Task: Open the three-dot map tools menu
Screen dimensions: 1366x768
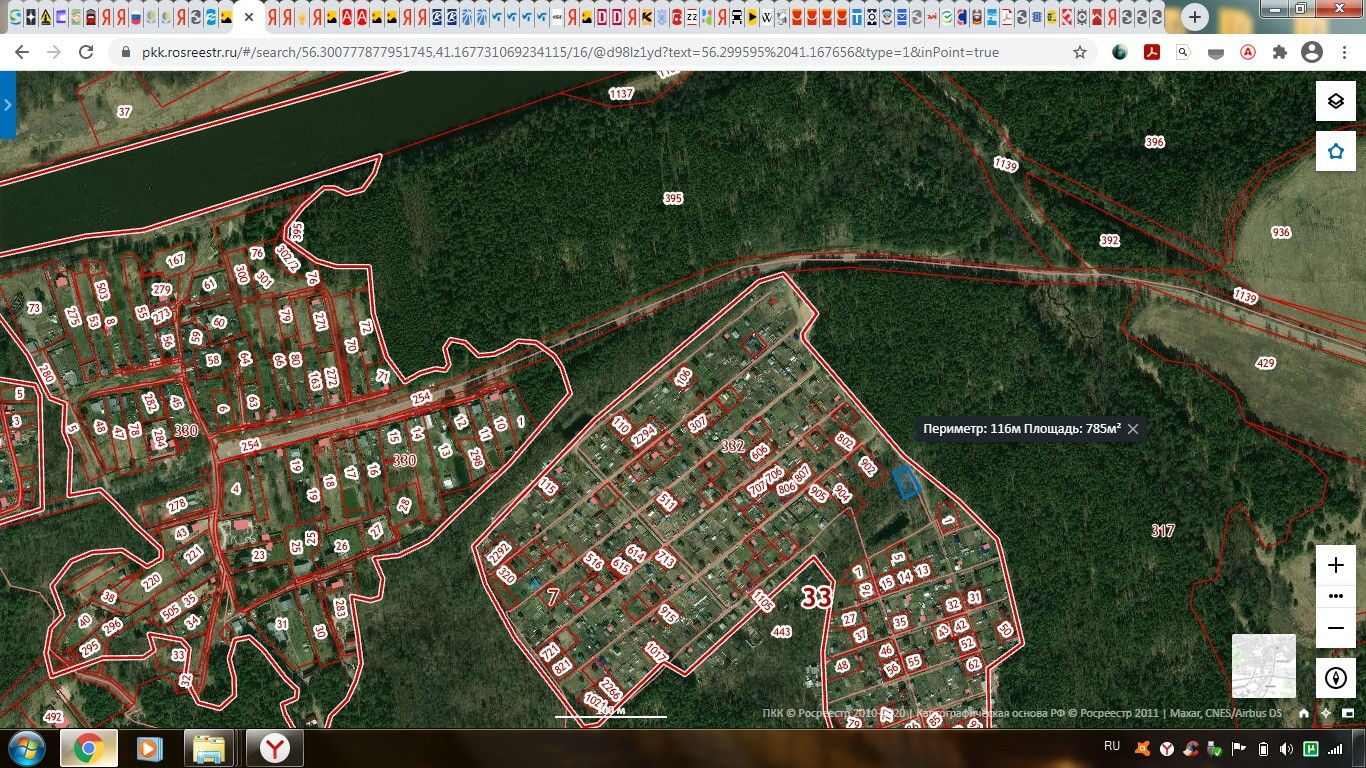Action: click(x=1335, y=596)
